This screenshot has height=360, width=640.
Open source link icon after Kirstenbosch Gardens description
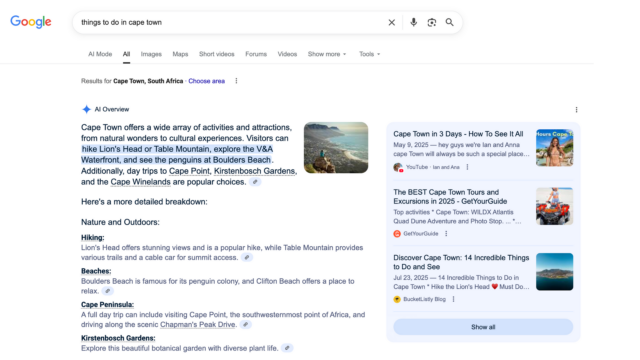click(x=287, y=348)
